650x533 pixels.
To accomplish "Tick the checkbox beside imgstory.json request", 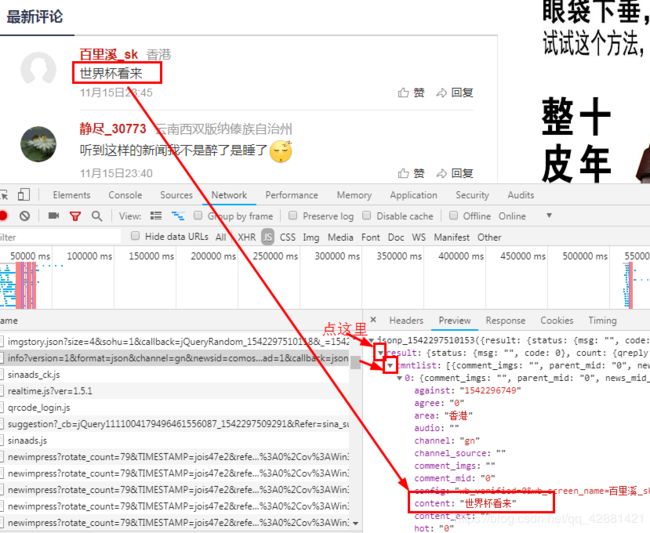I will 1,342.
